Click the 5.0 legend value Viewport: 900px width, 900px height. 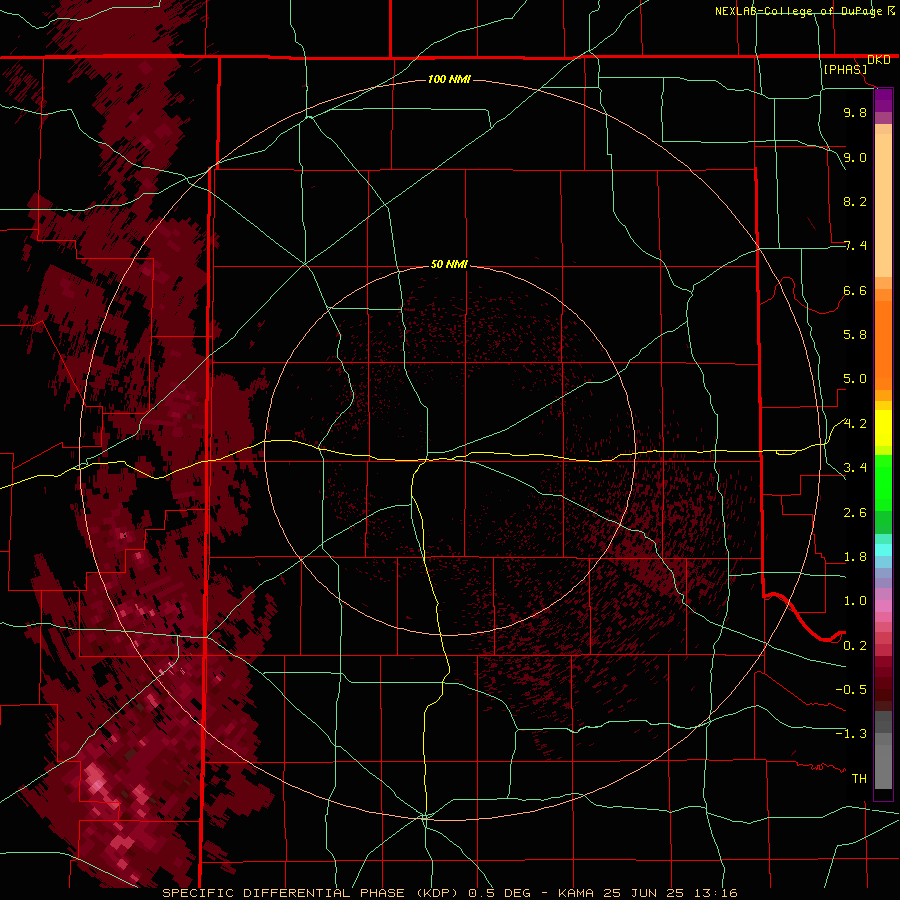point(855,379)
